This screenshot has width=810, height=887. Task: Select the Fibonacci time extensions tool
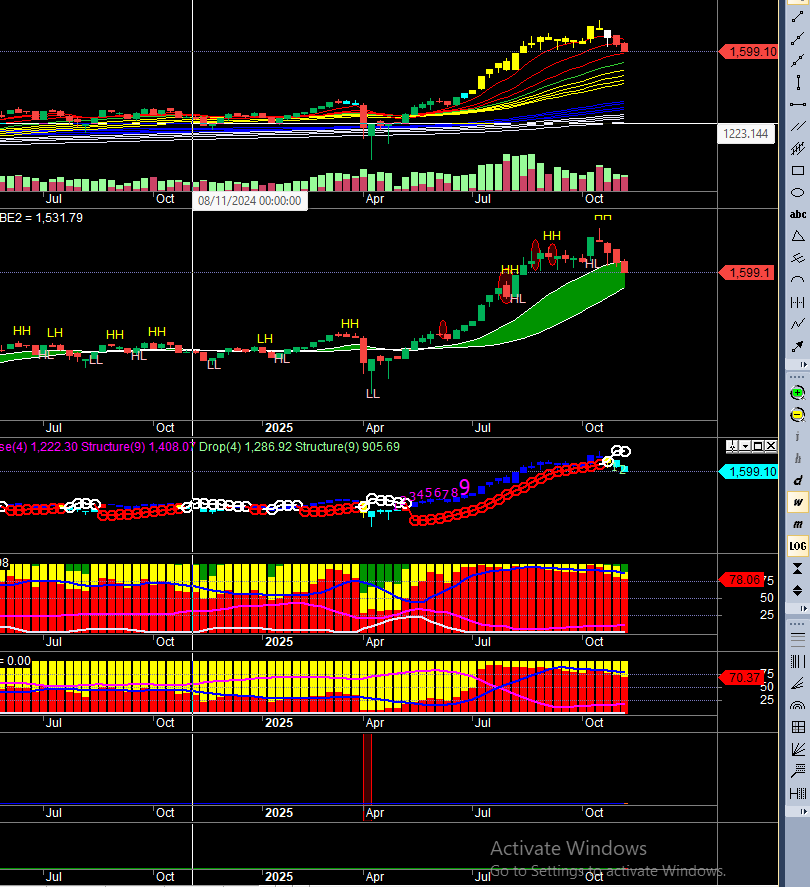pyautogui.click(x=798, y=793)
